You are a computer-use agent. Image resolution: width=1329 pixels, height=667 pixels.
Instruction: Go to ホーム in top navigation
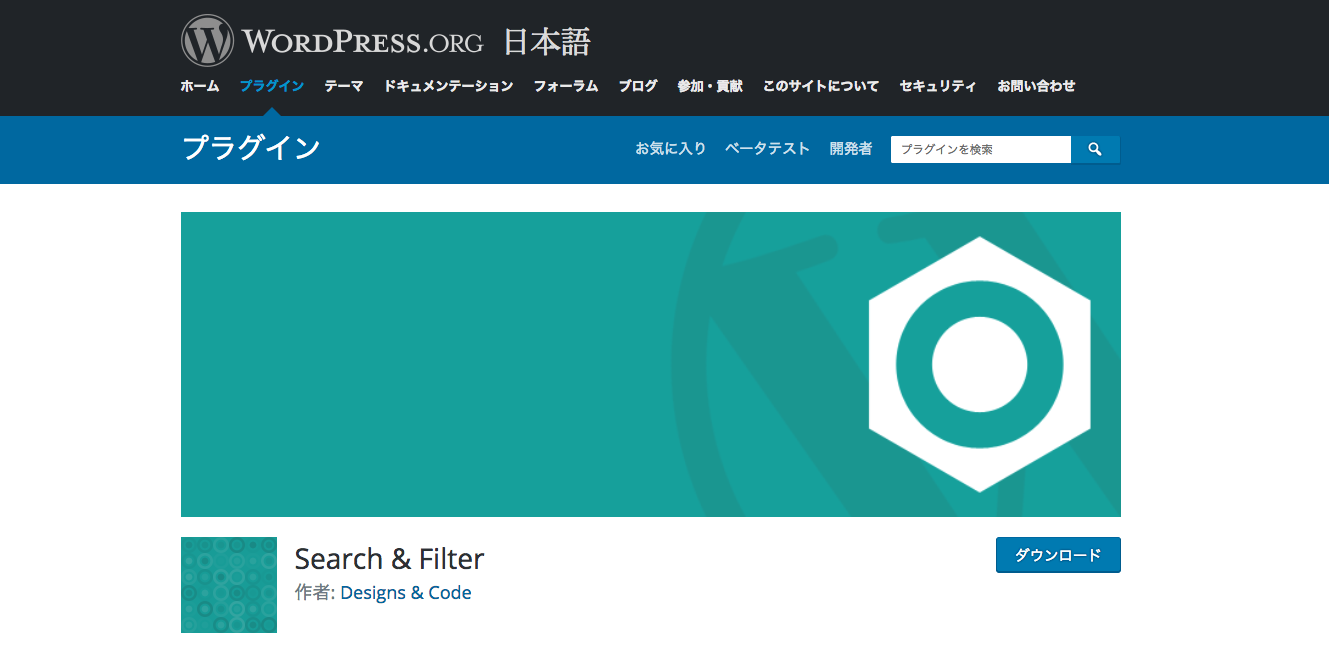point(200,86)
